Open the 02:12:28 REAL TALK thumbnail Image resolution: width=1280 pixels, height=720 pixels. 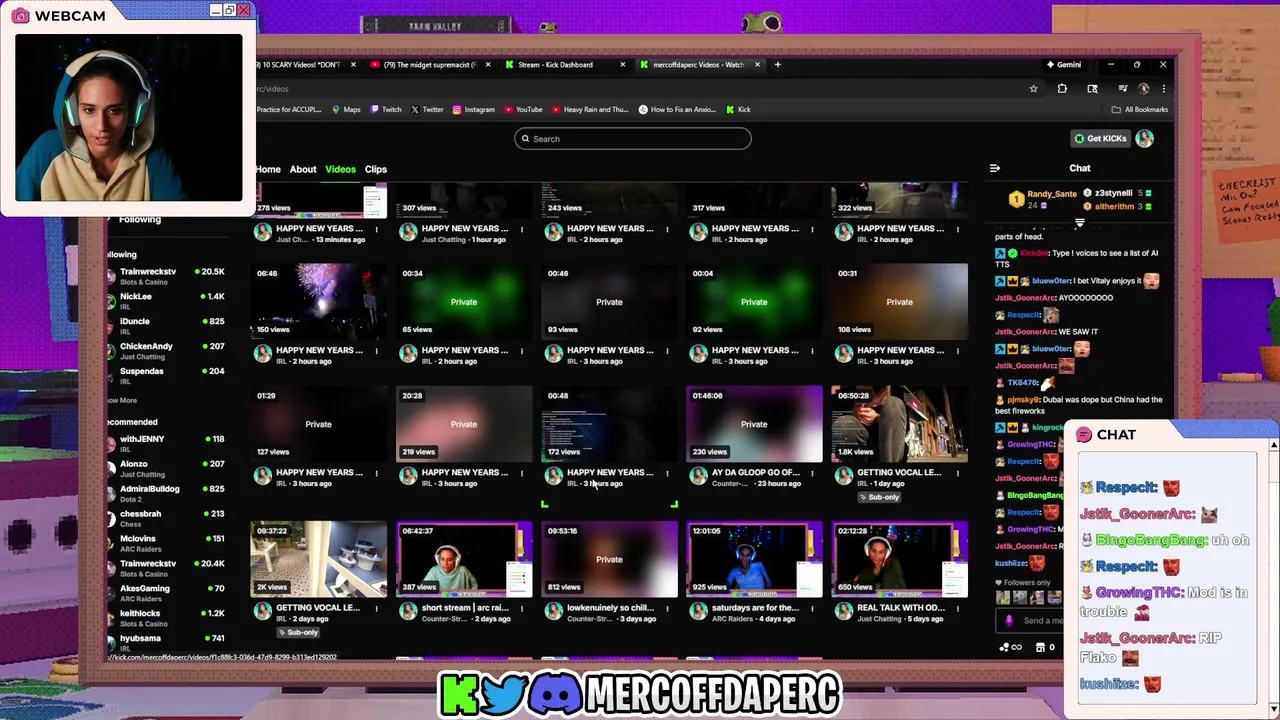click(899, 559)
